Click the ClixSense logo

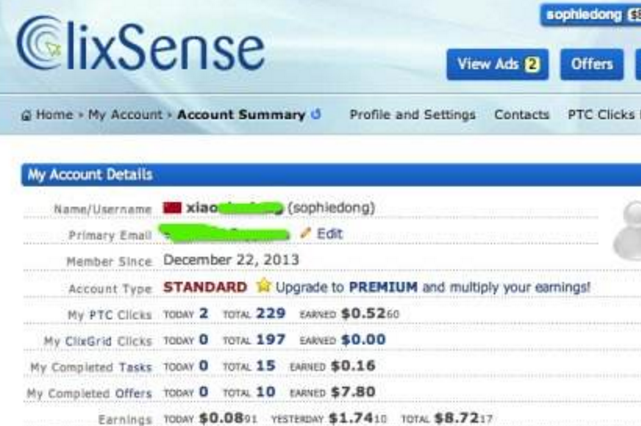pos(140,45)
